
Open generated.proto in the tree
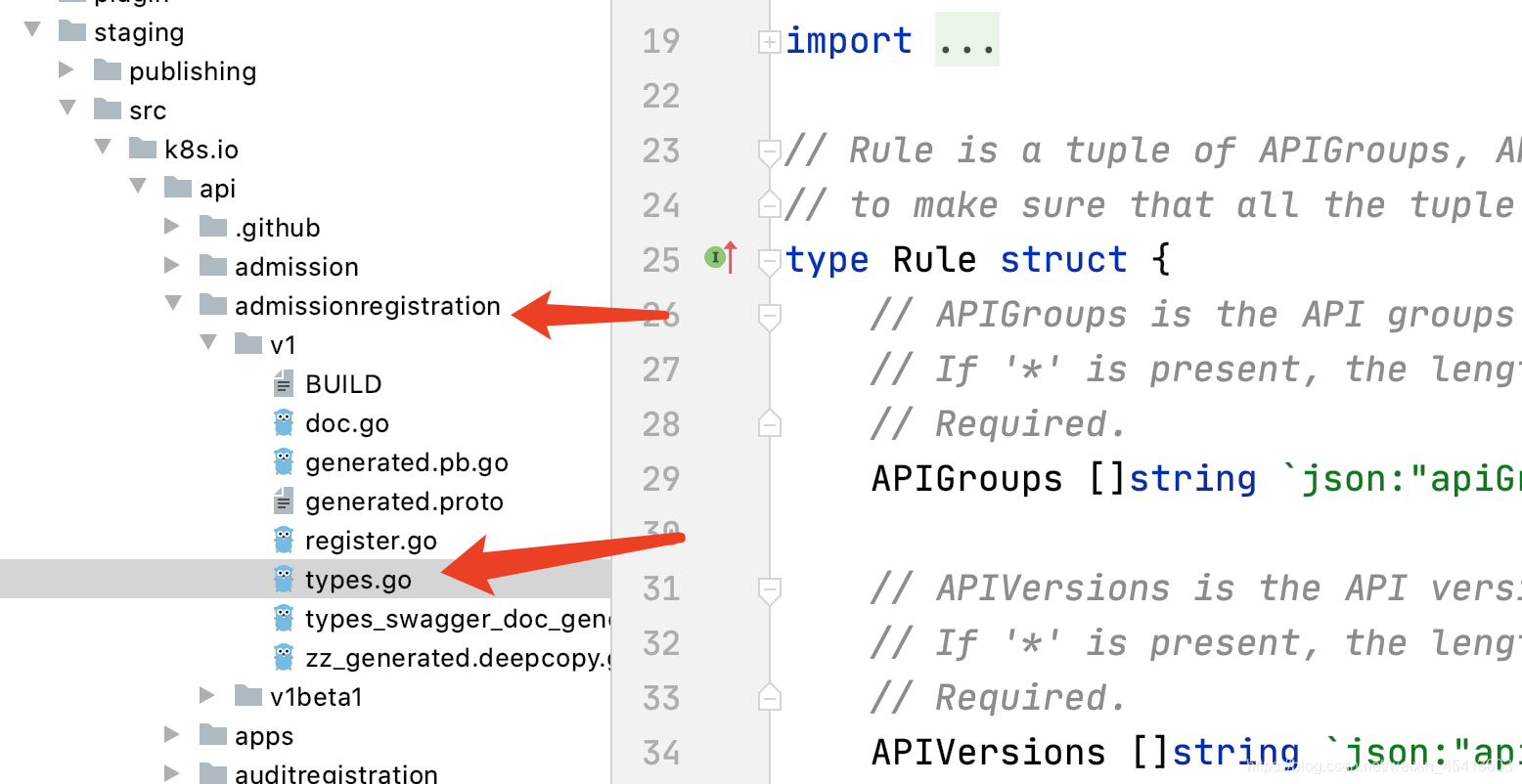point(404,501)
